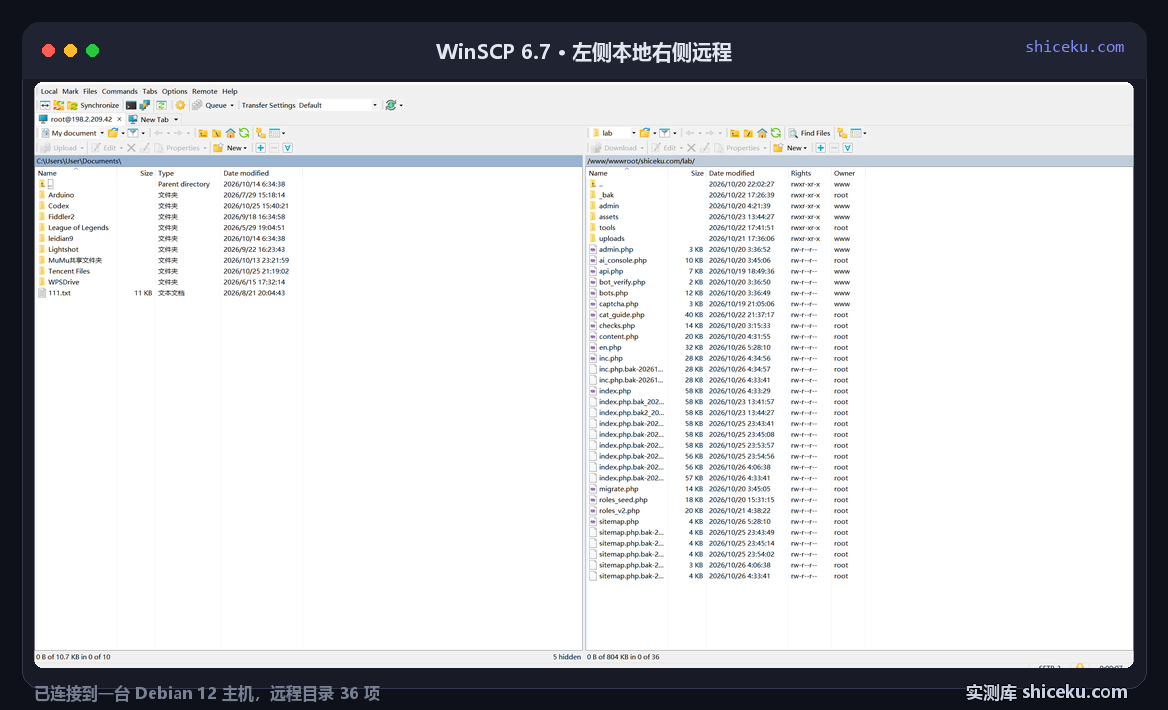Sort remote panel by Owner column
Screen dimensions: 1168x710
coord(848,173)
